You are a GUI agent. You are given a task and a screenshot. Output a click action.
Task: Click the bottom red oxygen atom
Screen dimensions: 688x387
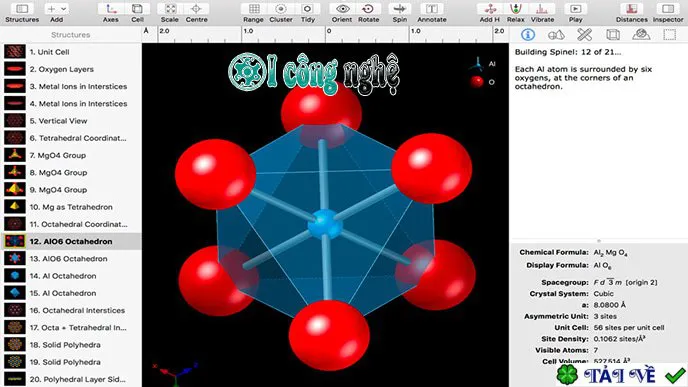click(x=329, y=335)
